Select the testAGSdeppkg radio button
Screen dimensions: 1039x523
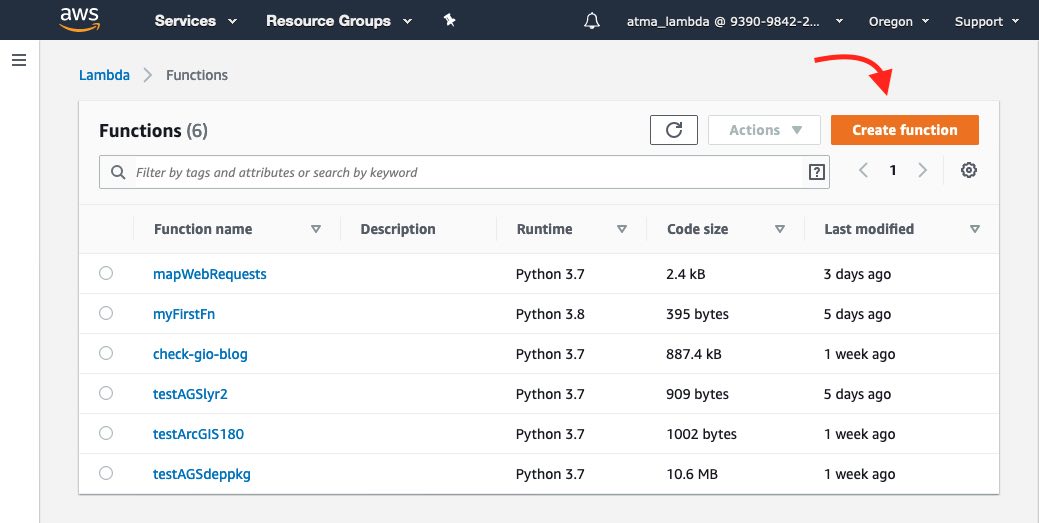click(106, 473)
